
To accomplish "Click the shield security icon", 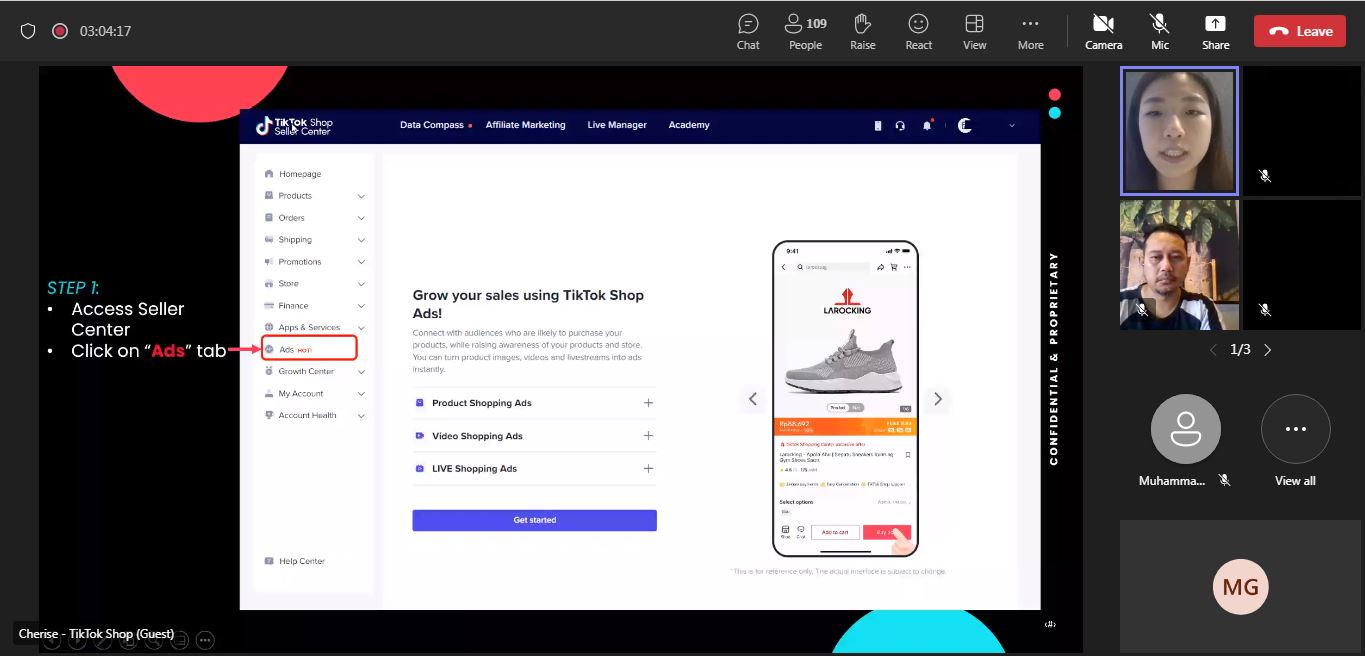I will coord(28,31).
